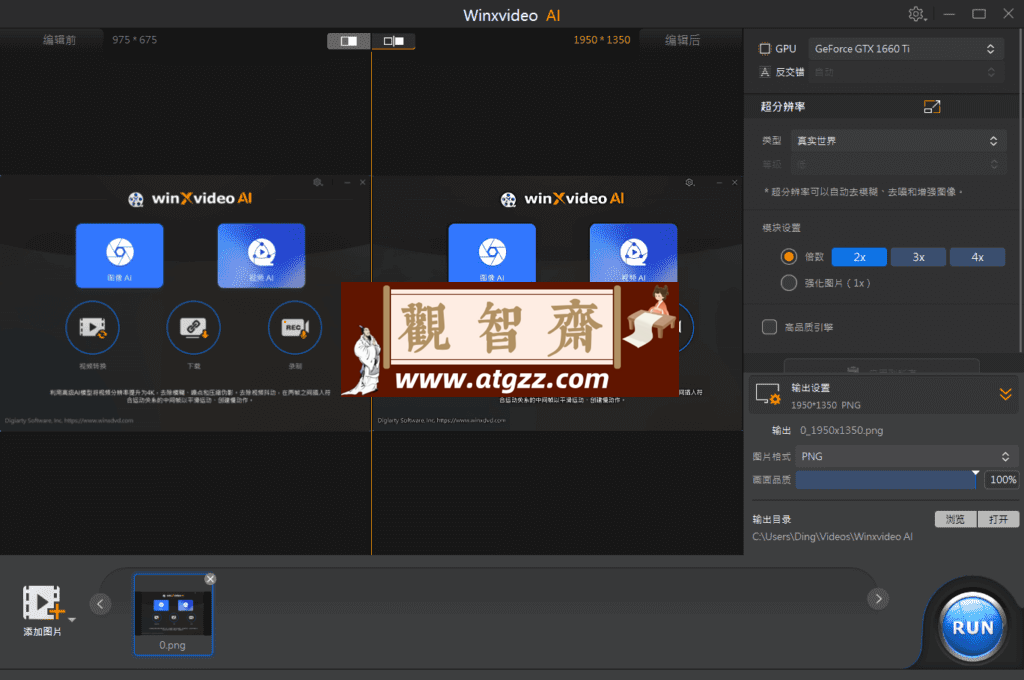Click the GPU chip icon
Image resolution: width=1024 pixels, height=680 pixels.
click(765, 49)
